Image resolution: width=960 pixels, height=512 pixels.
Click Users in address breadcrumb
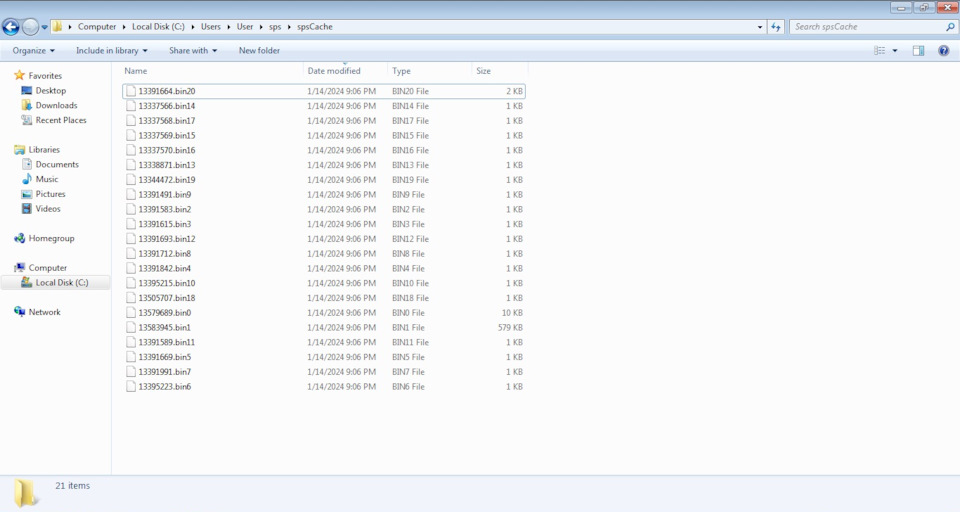[x=211, y=26]
